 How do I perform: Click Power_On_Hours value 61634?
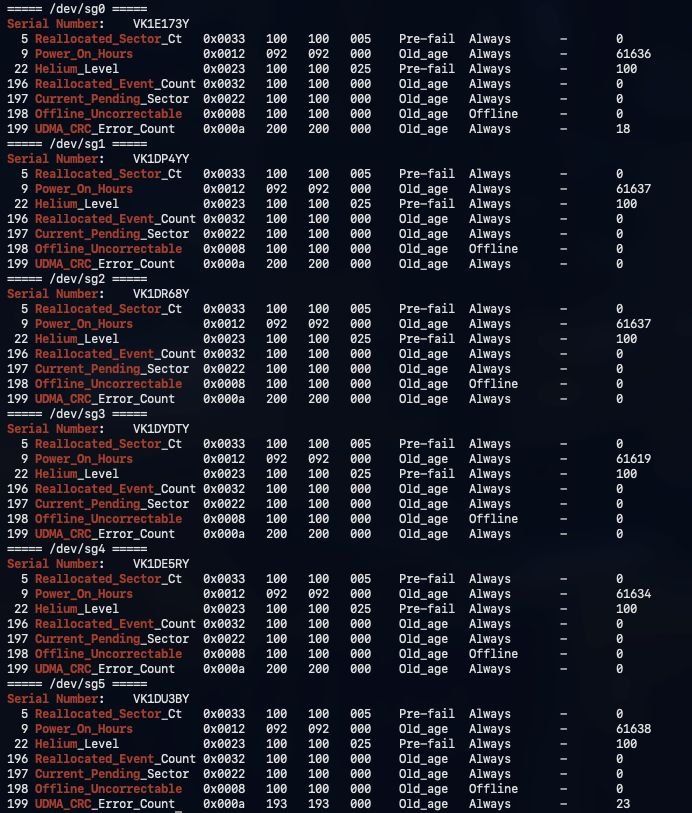click(633, 594)
